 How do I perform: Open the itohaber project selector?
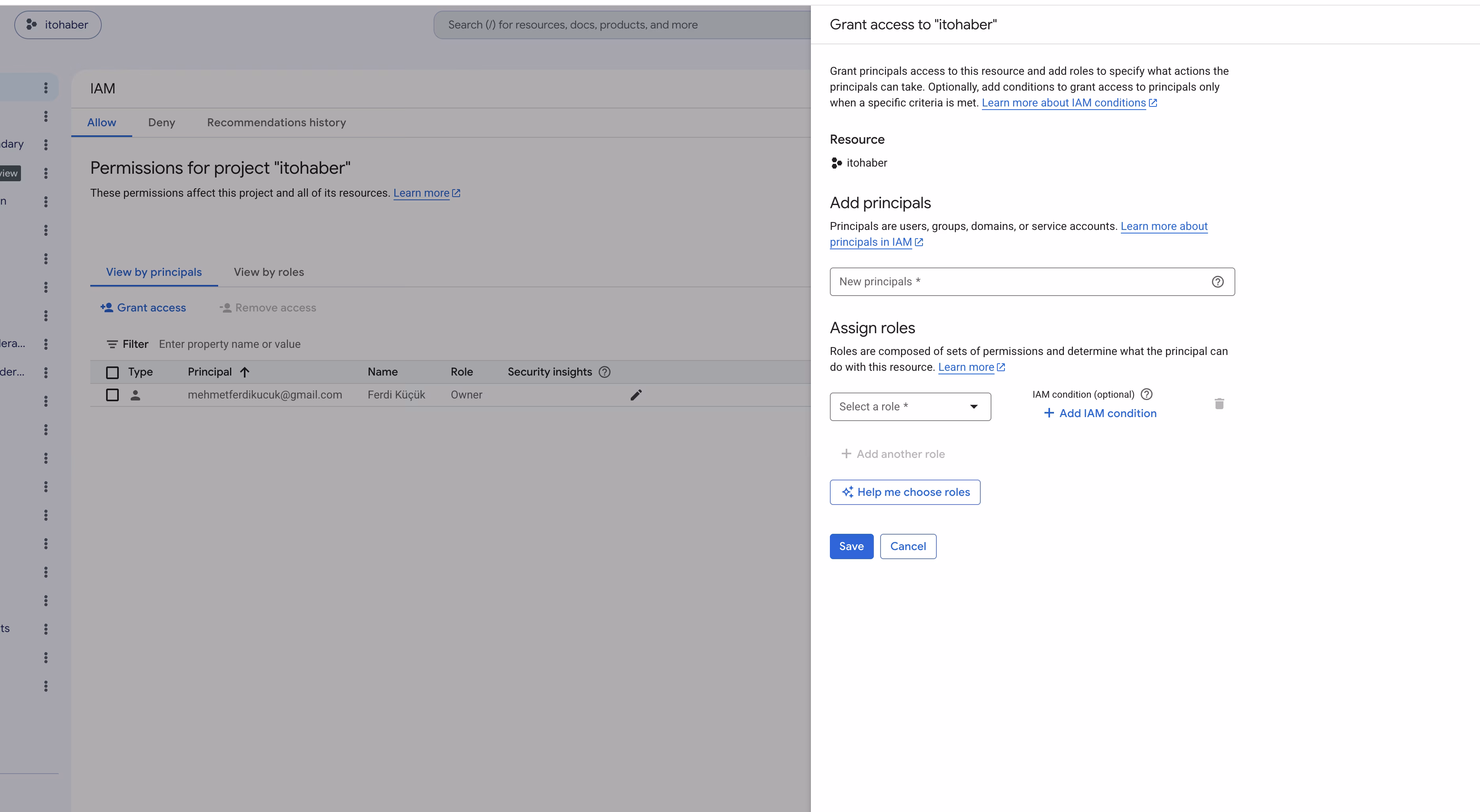58,25
